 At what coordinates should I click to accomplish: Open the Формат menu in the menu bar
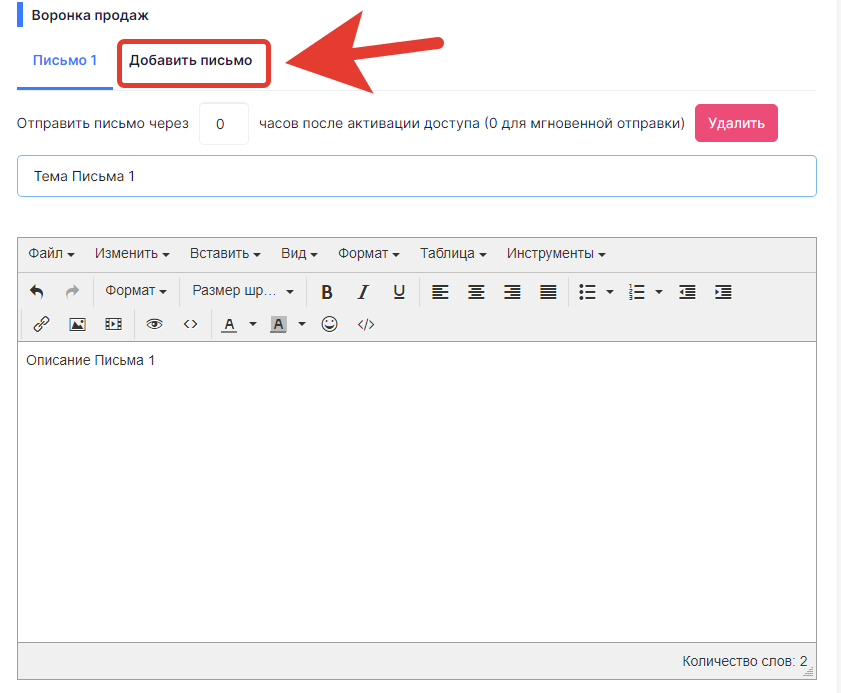(x=368, y=253)
